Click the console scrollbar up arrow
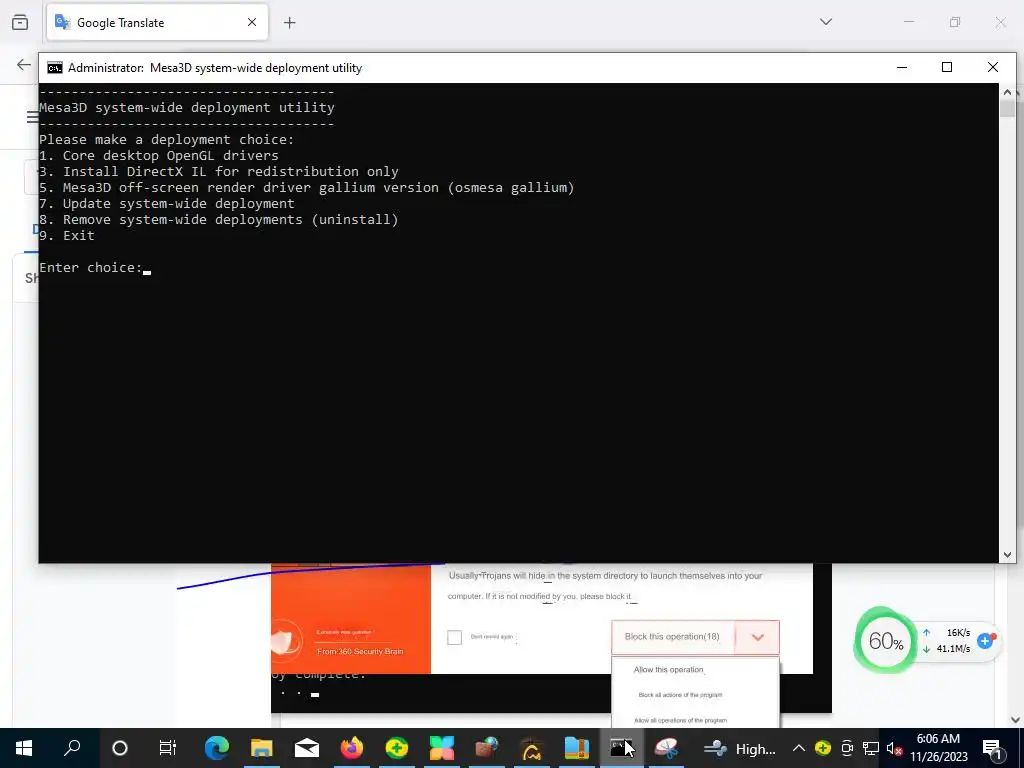This screenshot has width=1024, height=768. coord(1007,92)
